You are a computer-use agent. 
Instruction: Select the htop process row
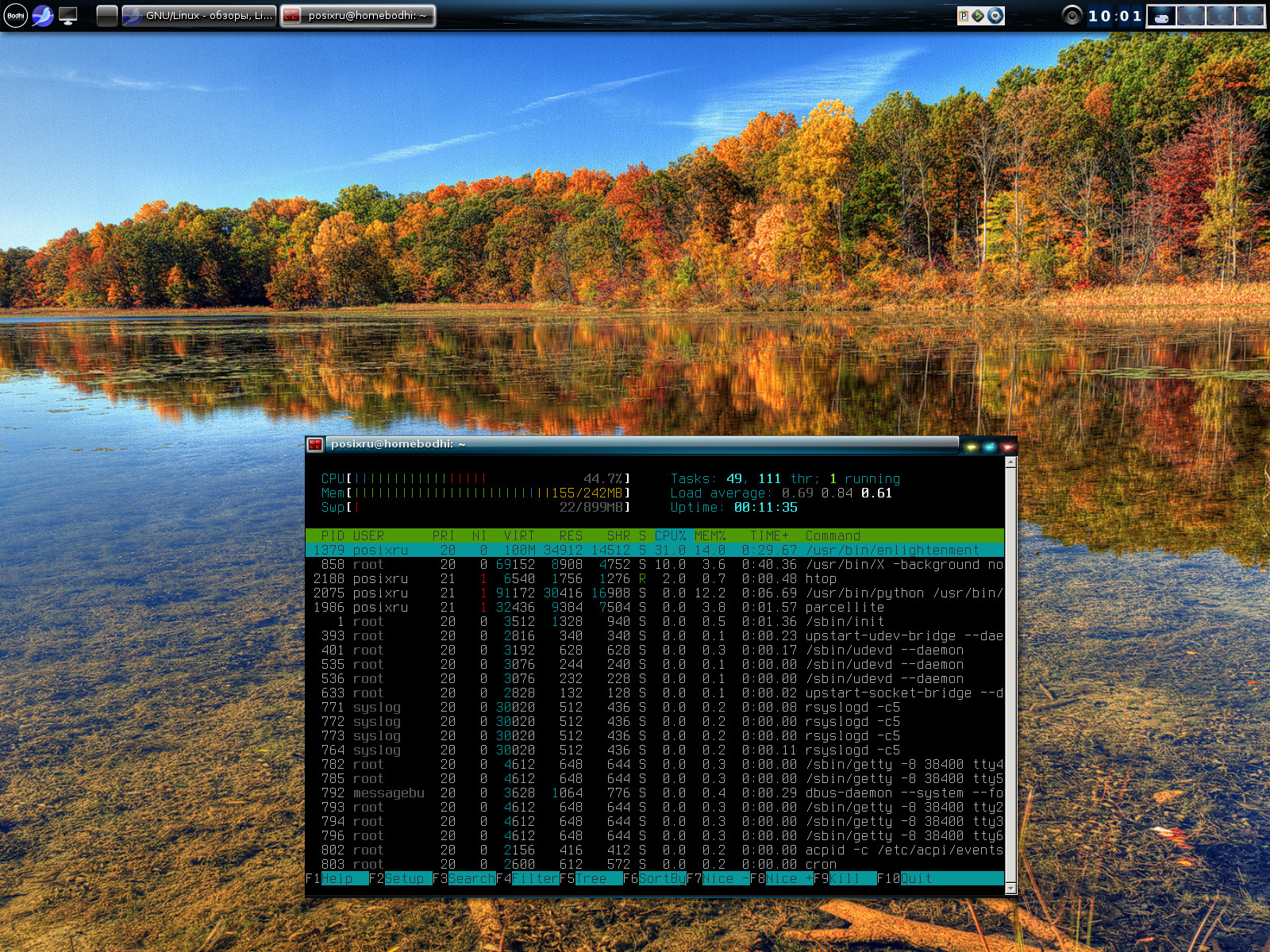pos(655,578)
